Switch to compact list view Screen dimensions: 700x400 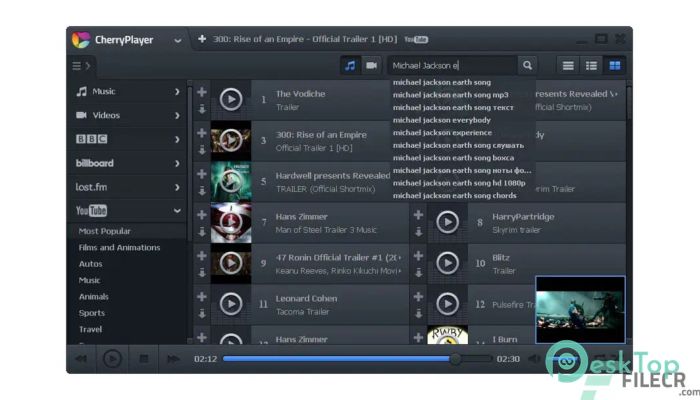click(x=568, y=66)
